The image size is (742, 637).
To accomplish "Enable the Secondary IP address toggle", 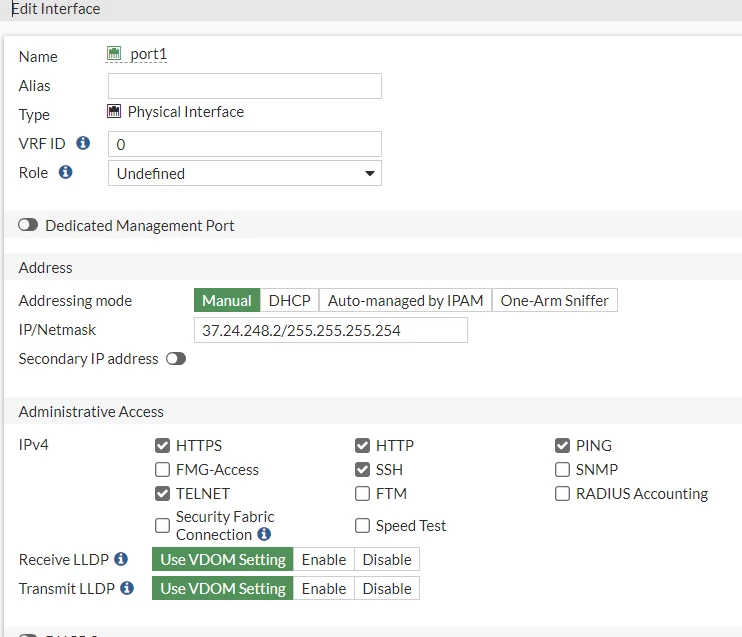I will click(x=176, y=359).
